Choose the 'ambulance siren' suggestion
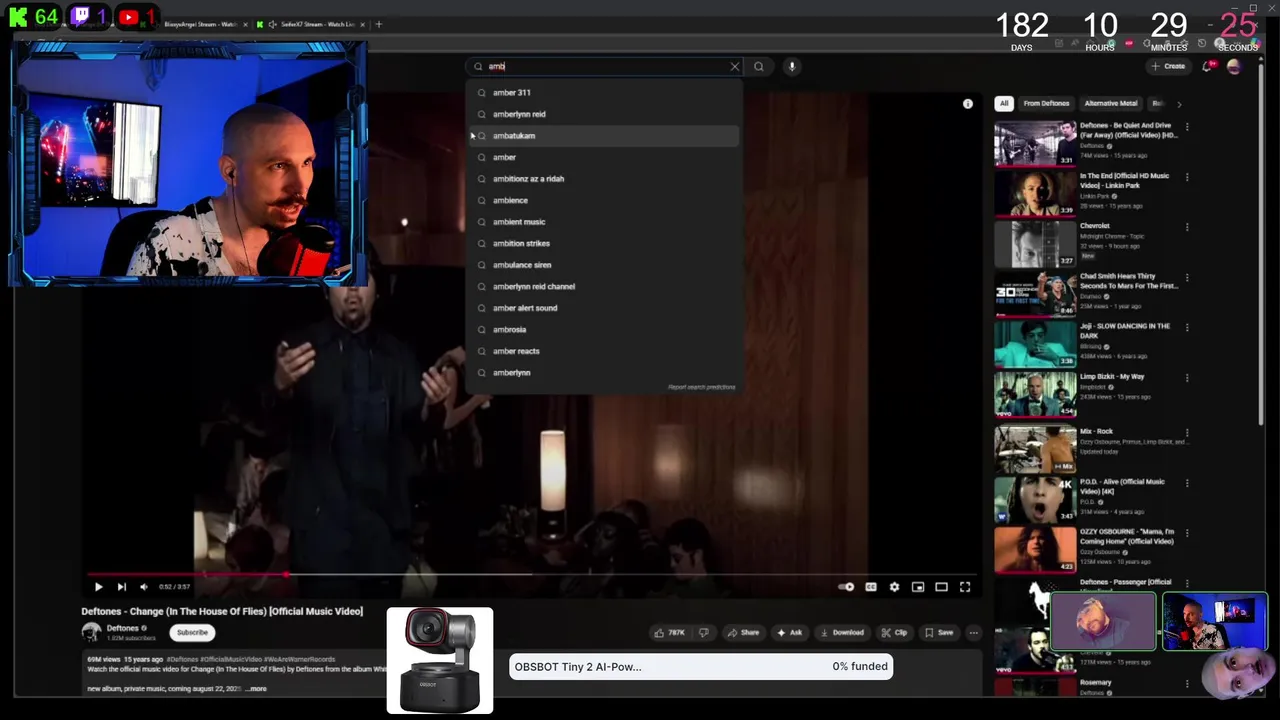The height and width of the screenshot is (720, 1280). tap(604, 265)
